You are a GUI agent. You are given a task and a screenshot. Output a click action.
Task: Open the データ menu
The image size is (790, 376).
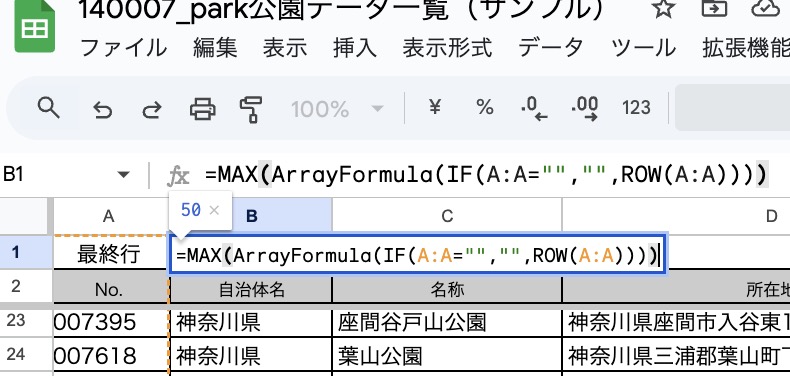551,48
